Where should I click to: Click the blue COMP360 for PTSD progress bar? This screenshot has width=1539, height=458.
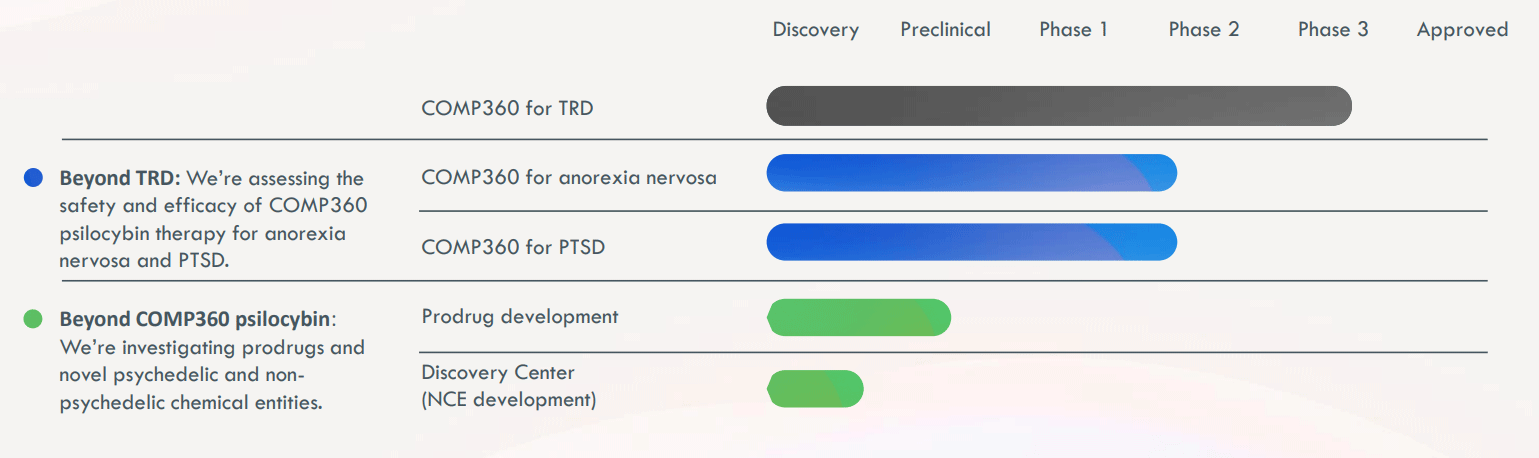(x=971, y=242)
